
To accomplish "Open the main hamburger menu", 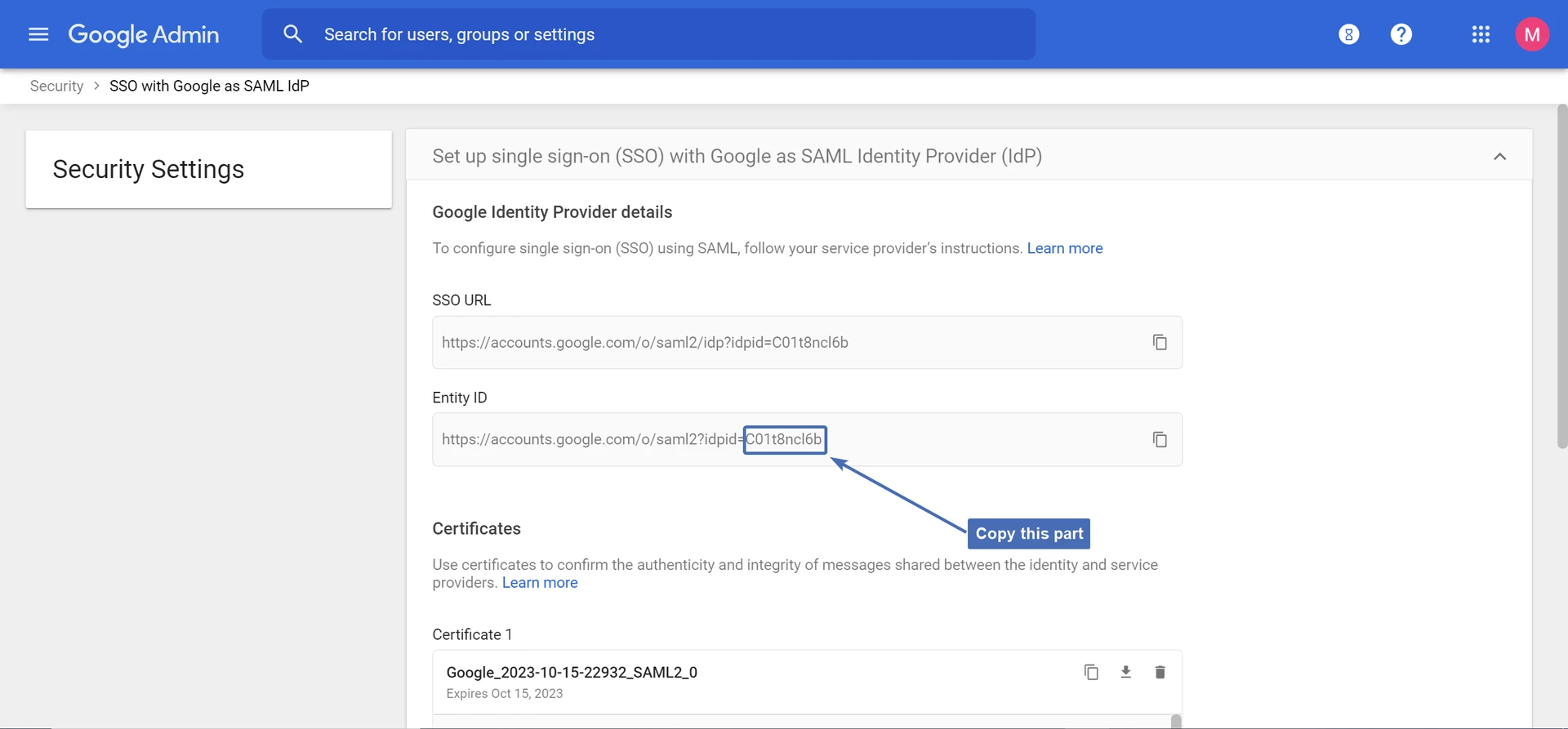I will point(38,34).
